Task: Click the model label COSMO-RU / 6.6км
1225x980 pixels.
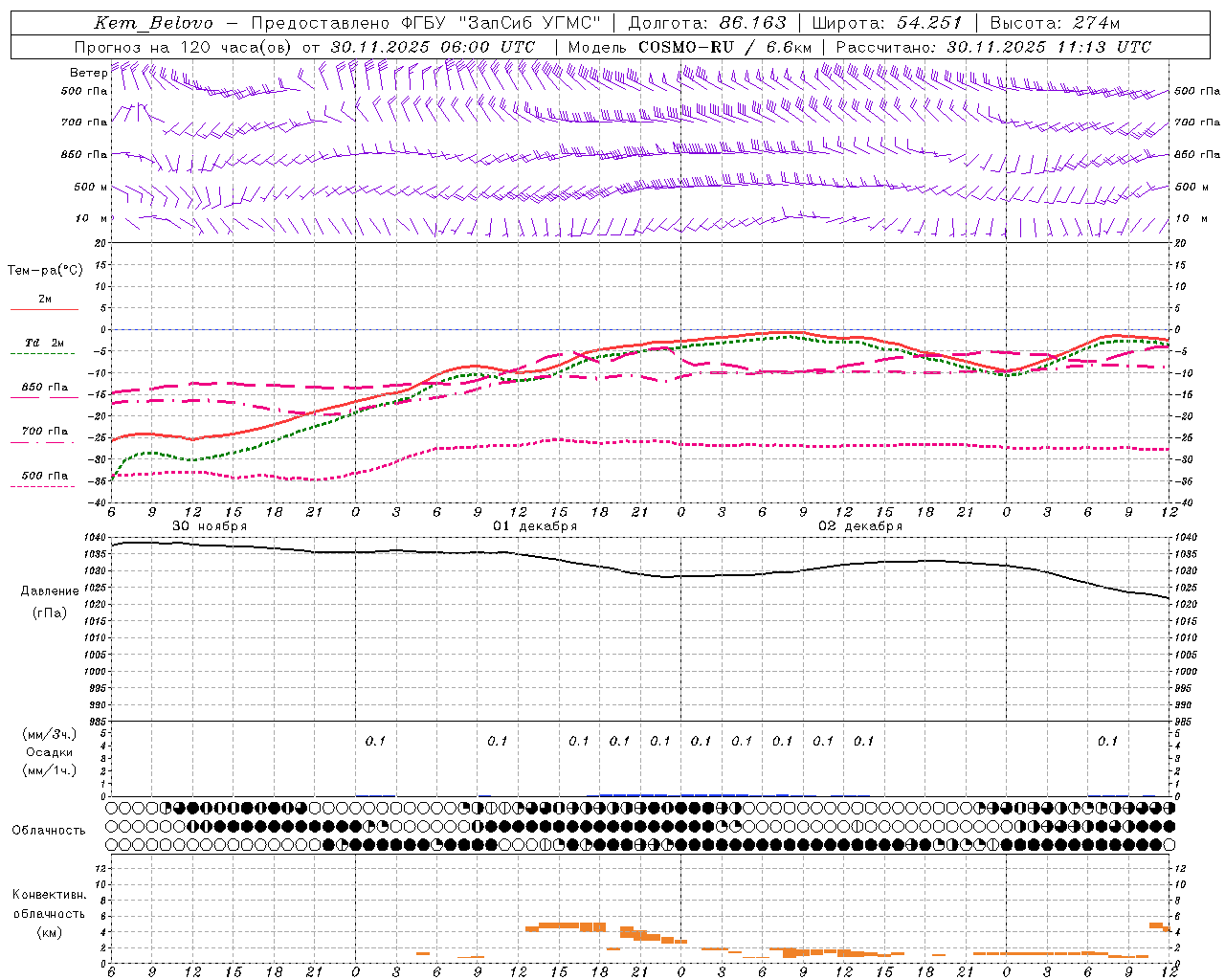Action: pos(724,47)
